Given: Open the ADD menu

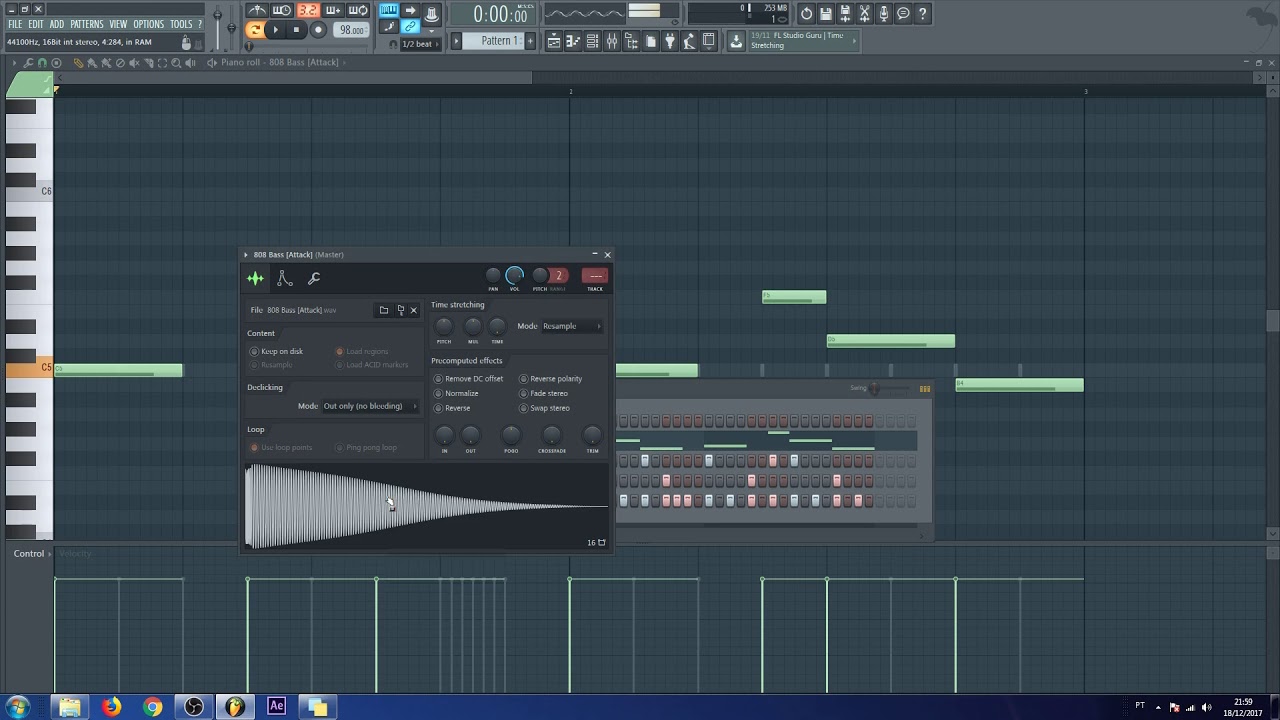Looking at the screenshot, I should point(57,24).
